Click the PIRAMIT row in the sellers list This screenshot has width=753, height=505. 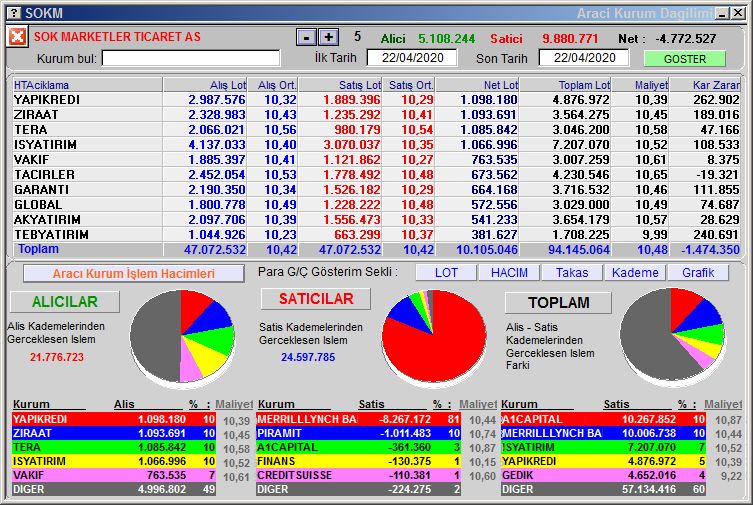pos(358,433)
